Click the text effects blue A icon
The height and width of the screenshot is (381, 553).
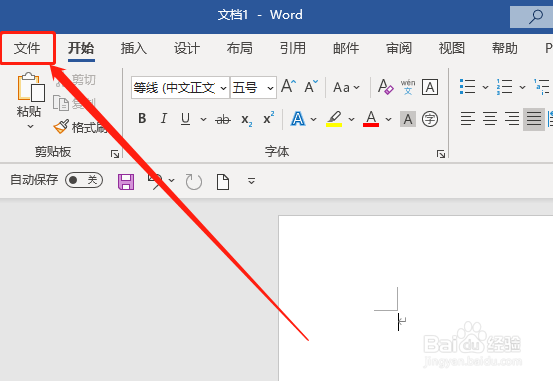(x=298, y=119)
